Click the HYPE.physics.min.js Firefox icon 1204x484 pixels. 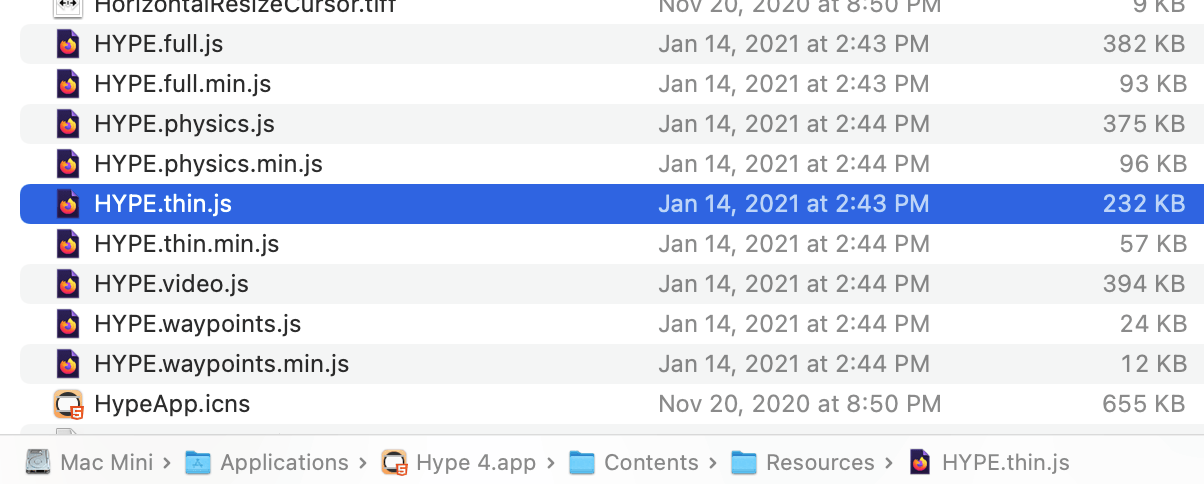click(68, 164)
